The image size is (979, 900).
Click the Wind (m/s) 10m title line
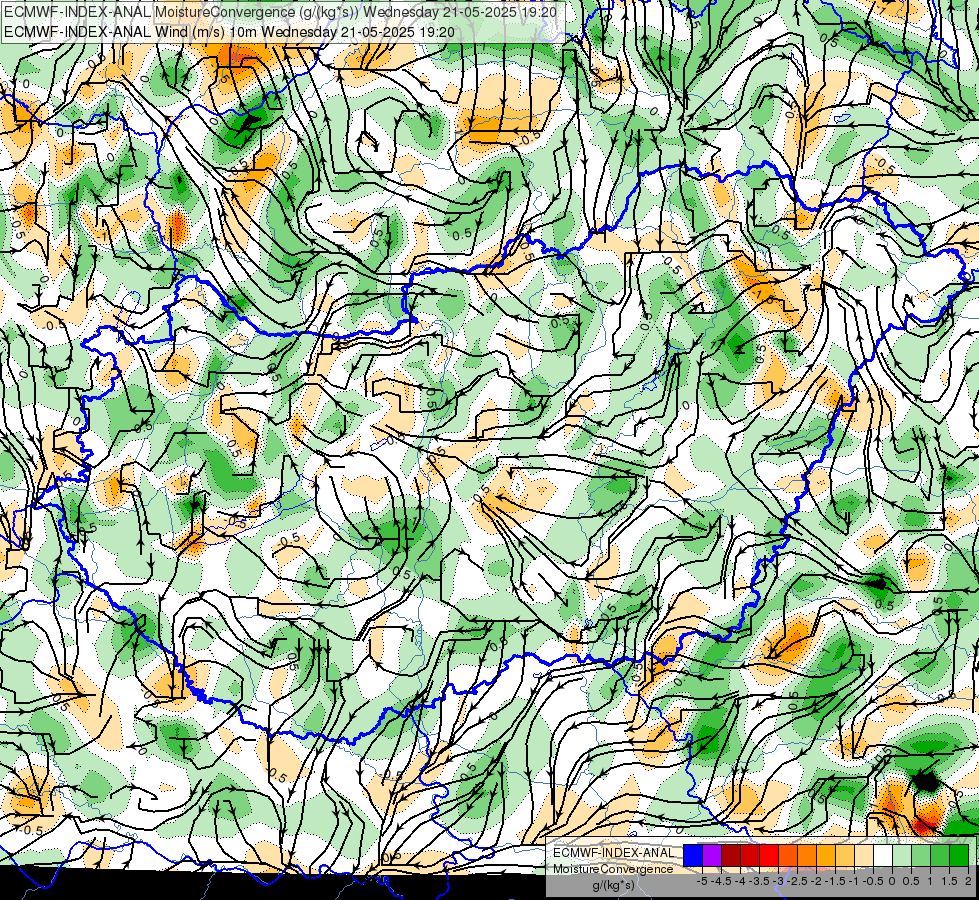[229, 32]
